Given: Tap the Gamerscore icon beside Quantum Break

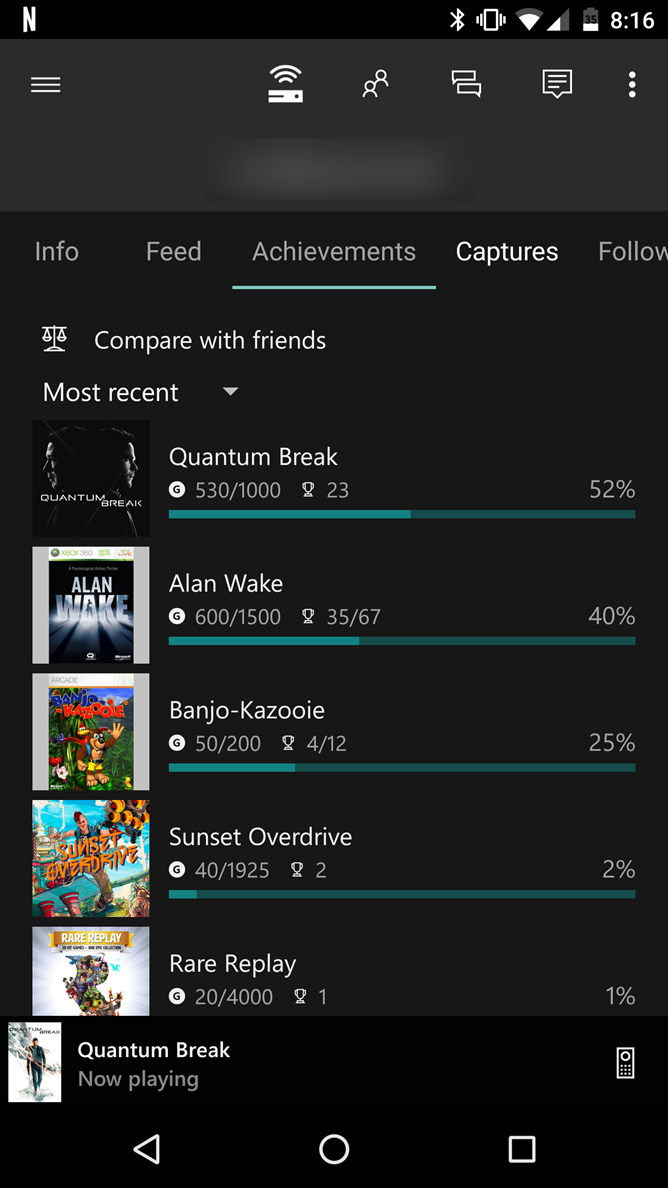Looking at the screenshot, I should pyautogui.click(x=178, y=490).
